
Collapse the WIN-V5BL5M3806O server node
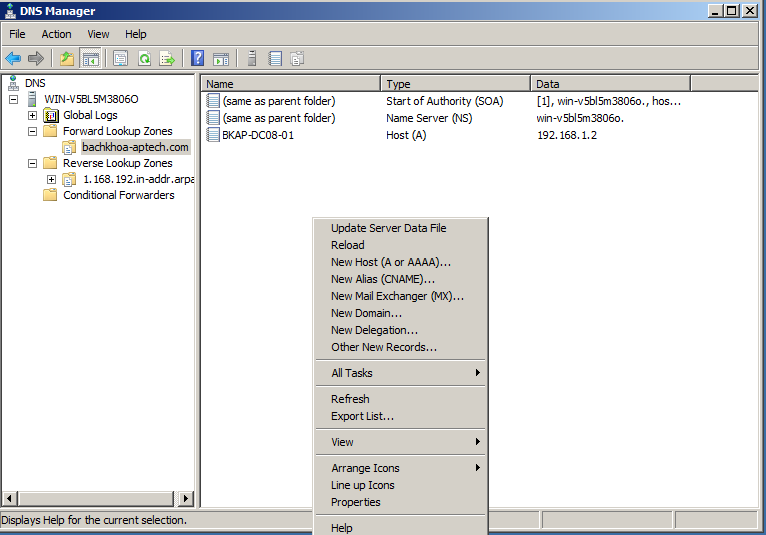pyautogui.click(x=14, y=99)
